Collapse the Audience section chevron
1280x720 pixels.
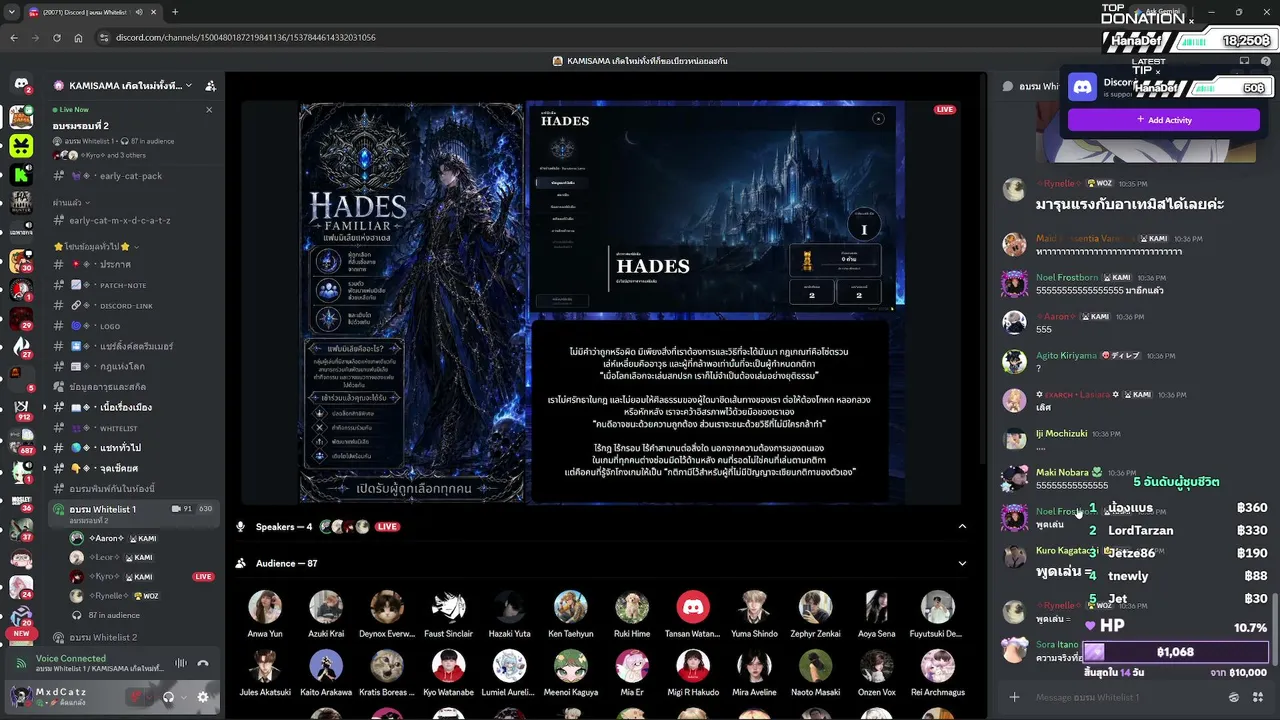coord(962,563)
